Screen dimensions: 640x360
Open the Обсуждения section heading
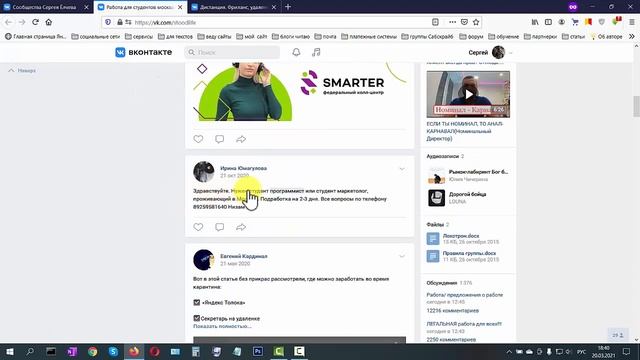[x=442, y=283]
